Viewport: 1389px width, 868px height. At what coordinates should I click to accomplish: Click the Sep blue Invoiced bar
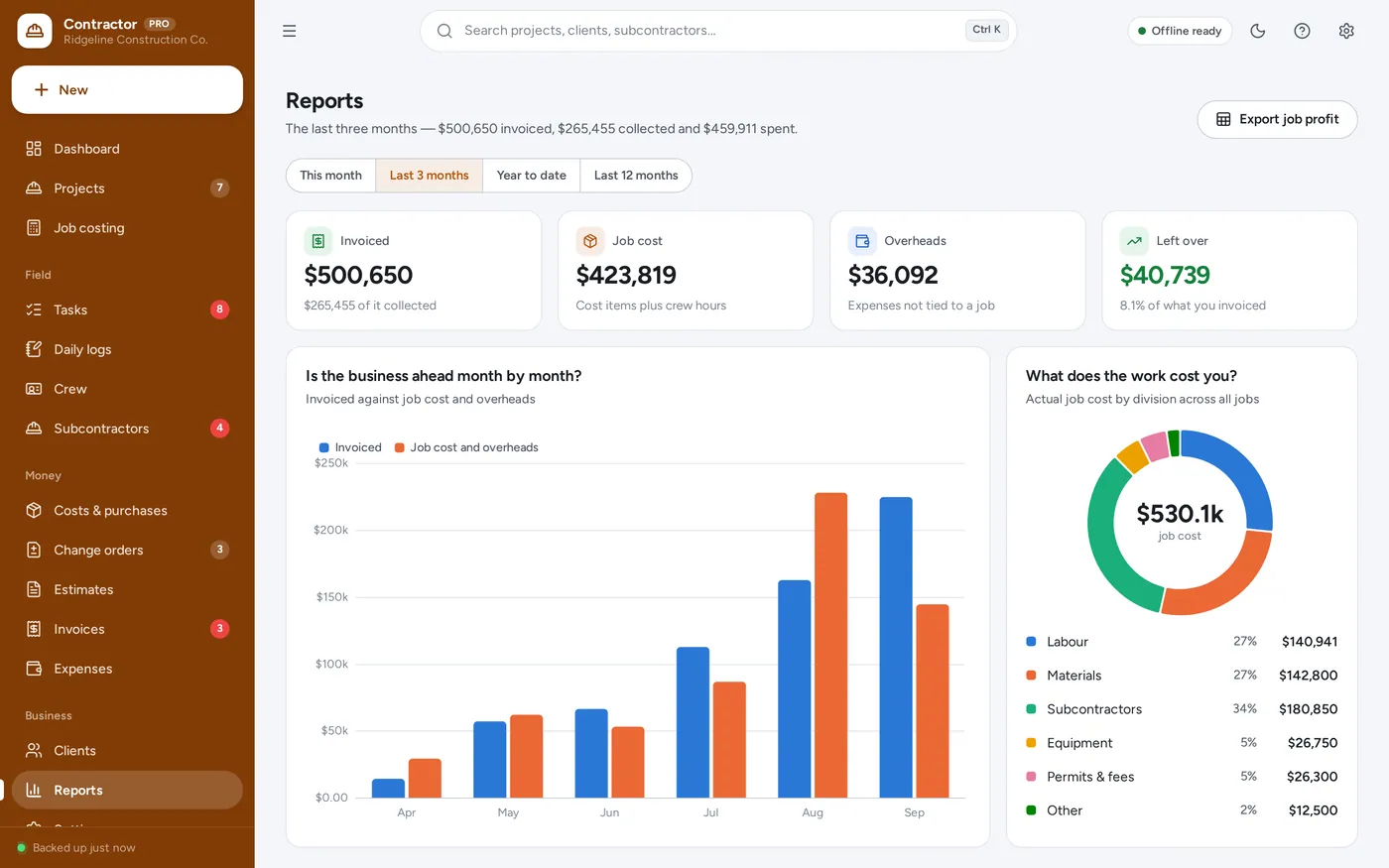(896, 647)
